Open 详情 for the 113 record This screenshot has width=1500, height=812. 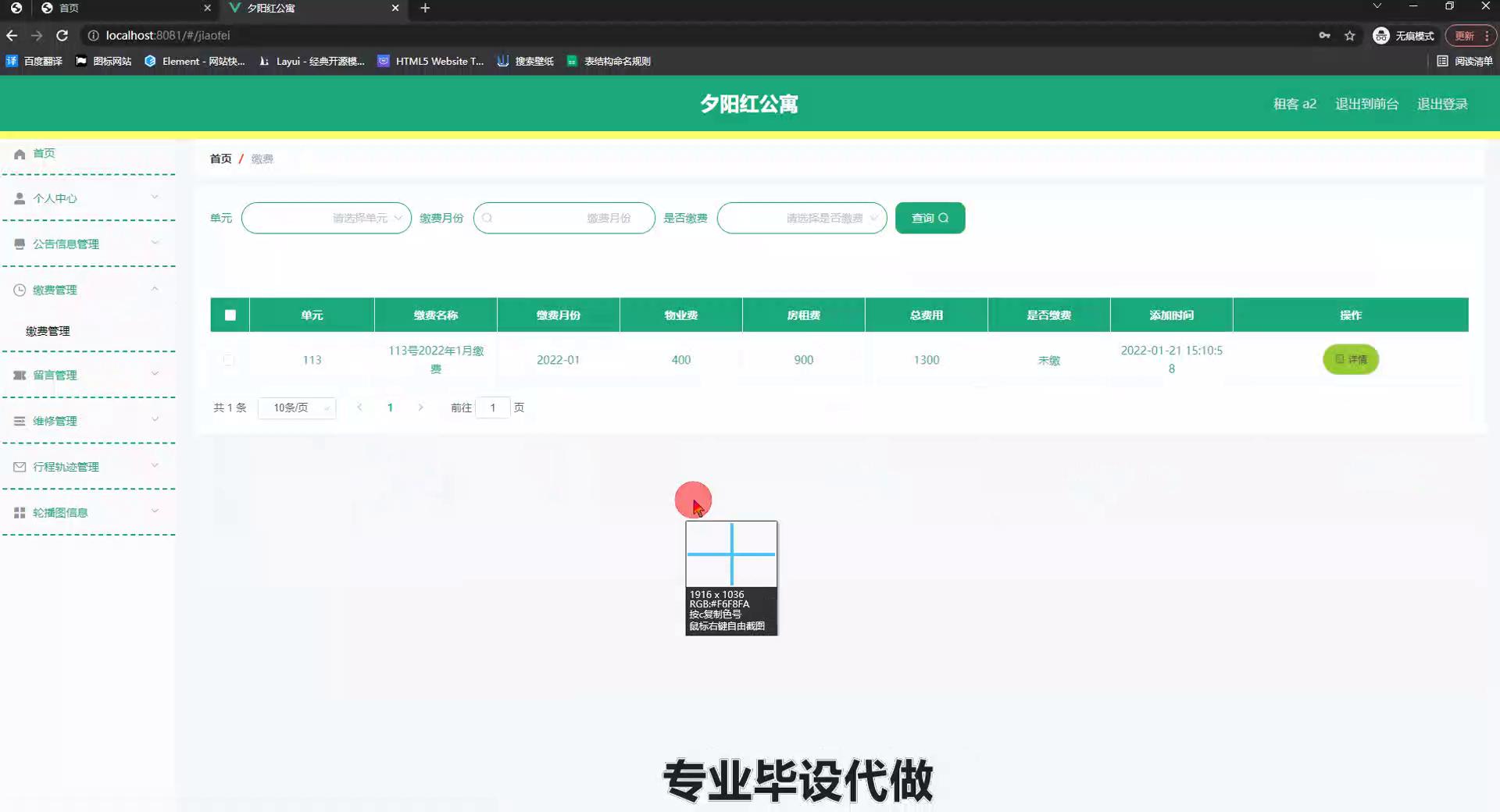1350,359
